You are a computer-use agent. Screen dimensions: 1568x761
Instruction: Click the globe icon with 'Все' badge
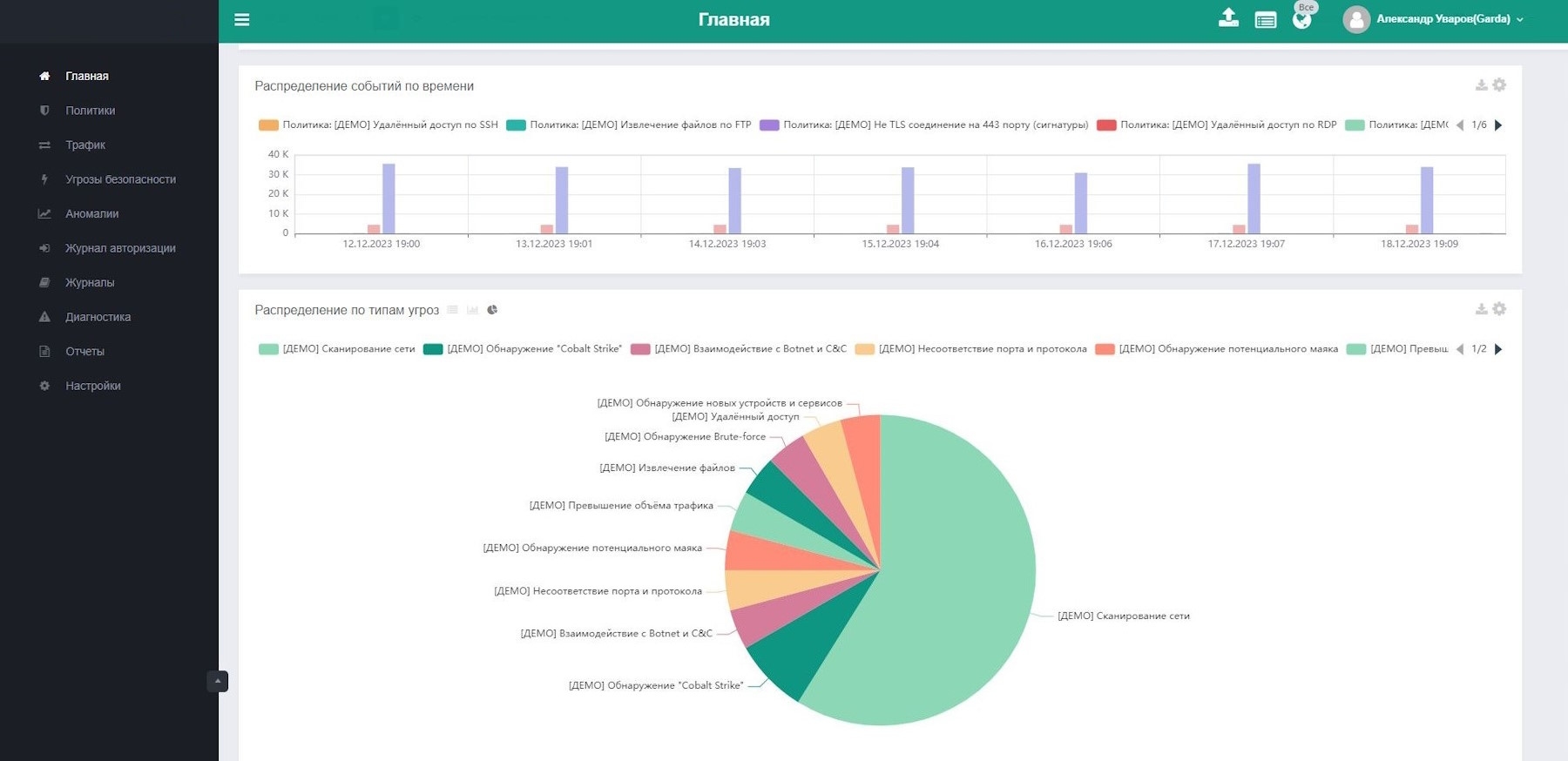pos(1302,19)
